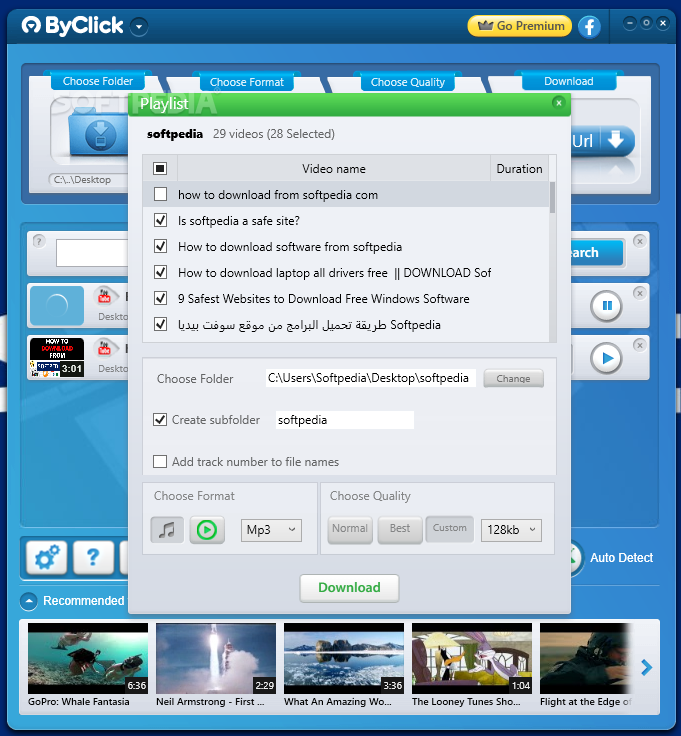Select Custom quality

click(x=450, y=529)
